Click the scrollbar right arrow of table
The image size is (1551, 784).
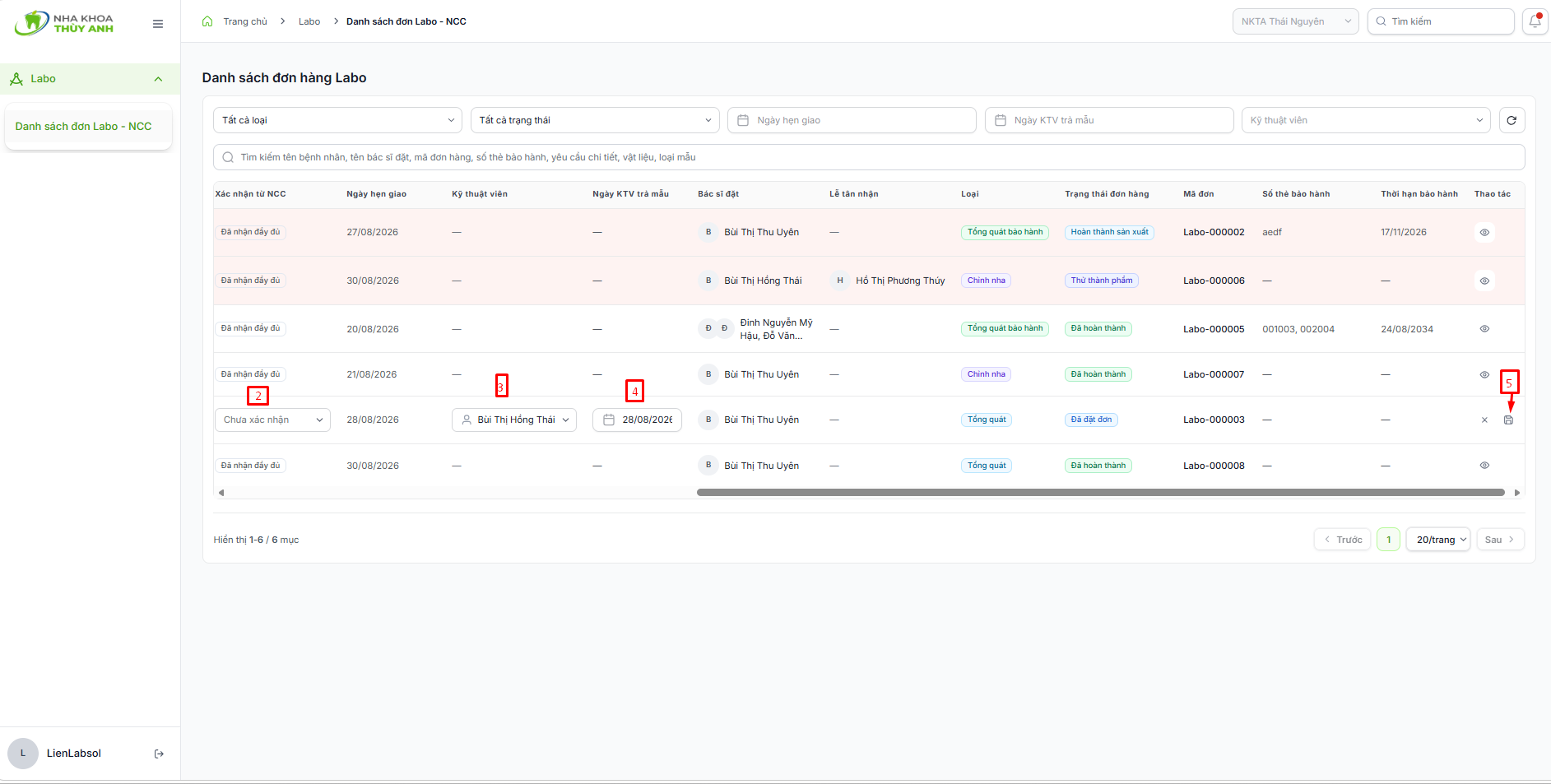1517,493
